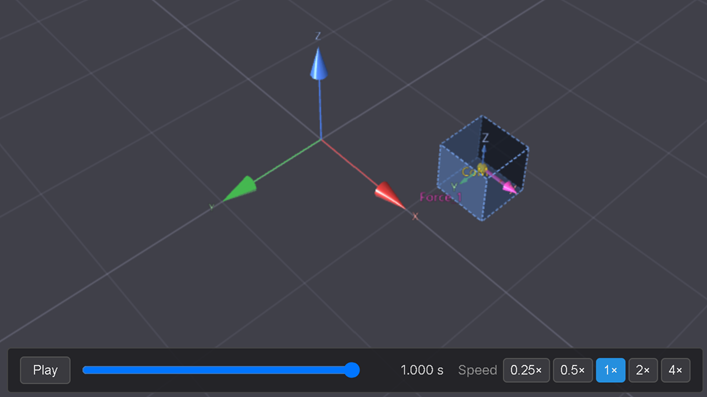The image size is (707, 397).
Task: Click the timeline slider handle
Action: pyautogui.click(x=352, y=370)
